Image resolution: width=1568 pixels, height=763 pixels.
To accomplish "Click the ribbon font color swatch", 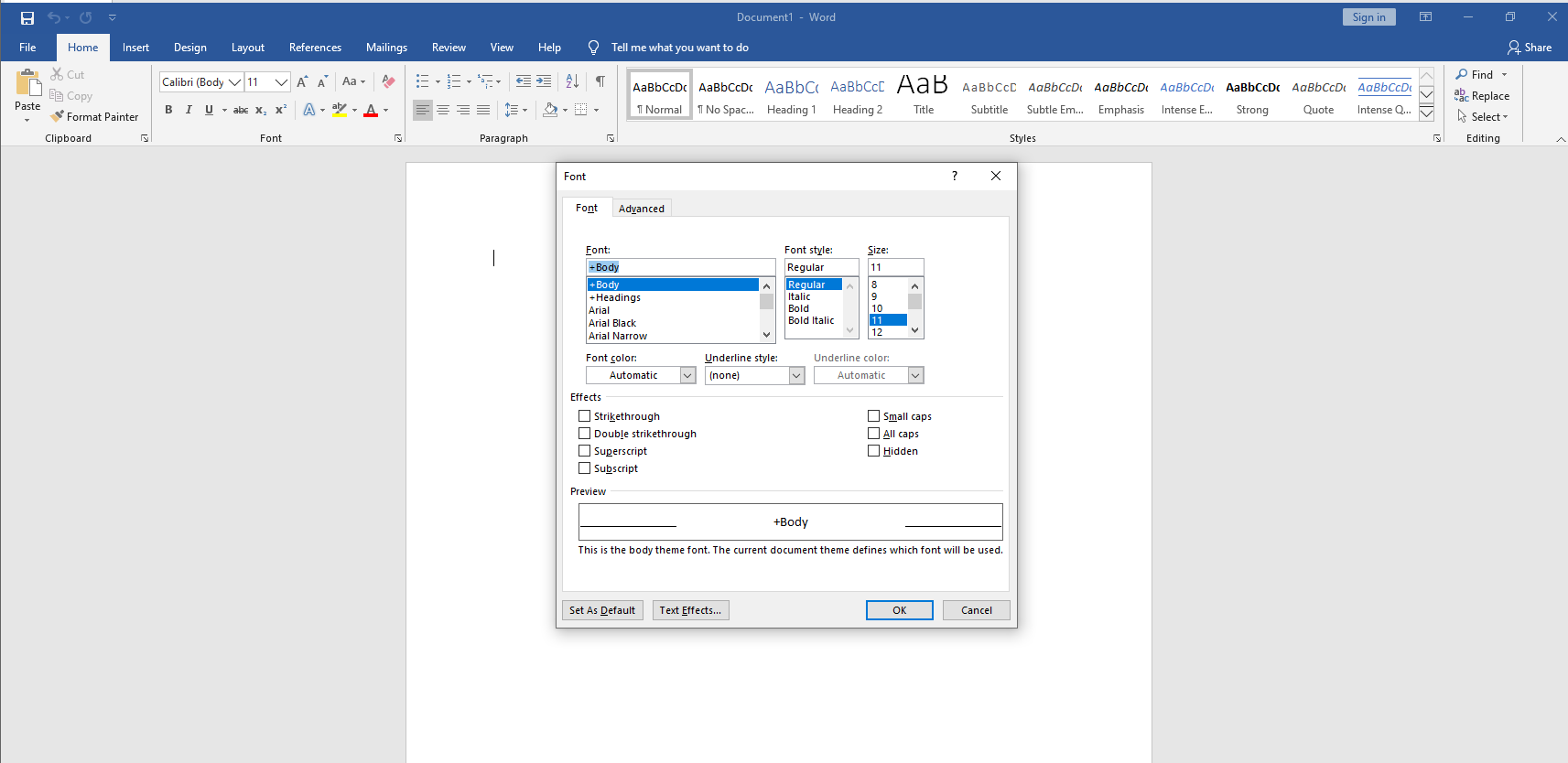I will [x=371, y=110].
